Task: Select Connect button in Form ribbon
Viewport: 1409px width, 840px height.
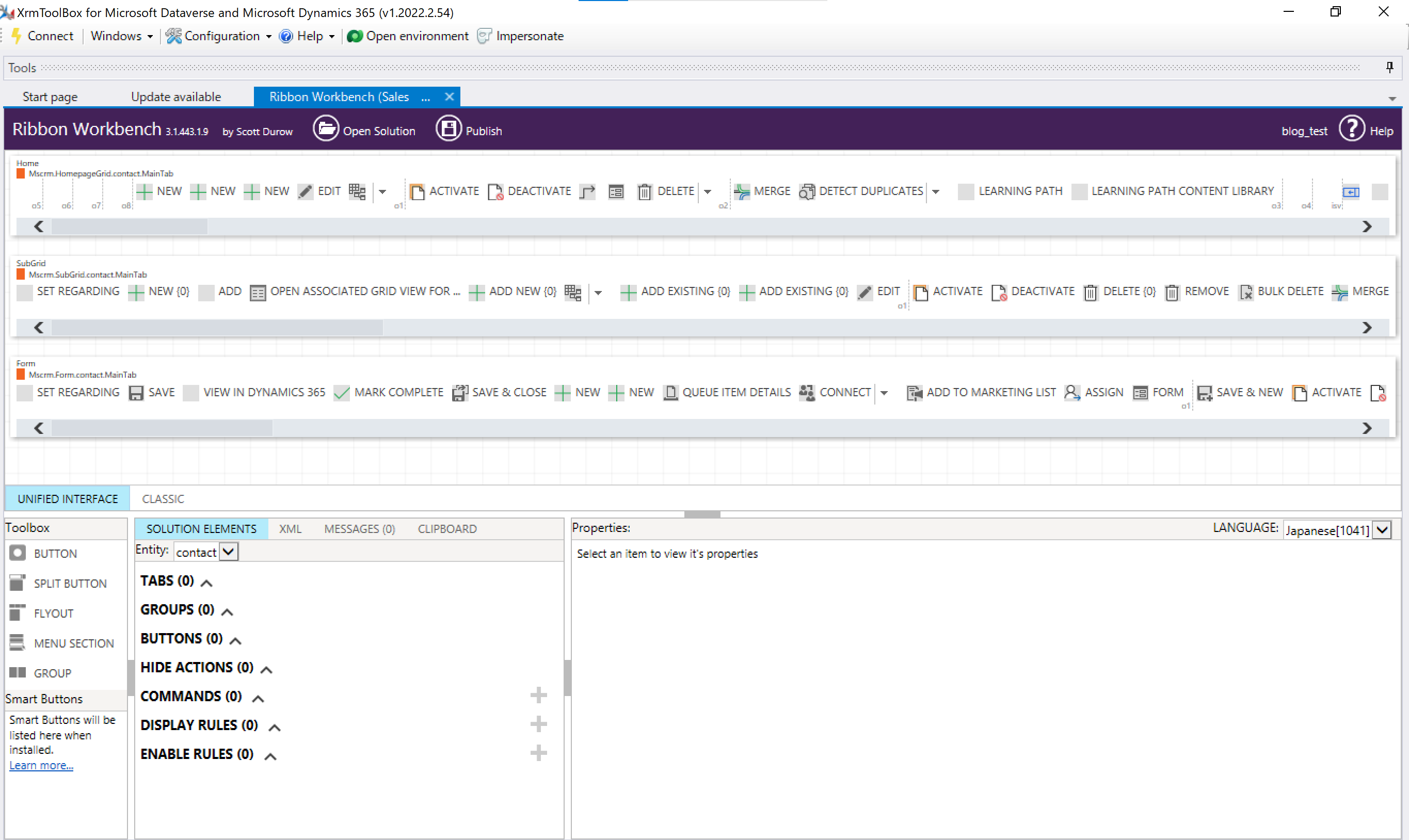Action: 835,392
